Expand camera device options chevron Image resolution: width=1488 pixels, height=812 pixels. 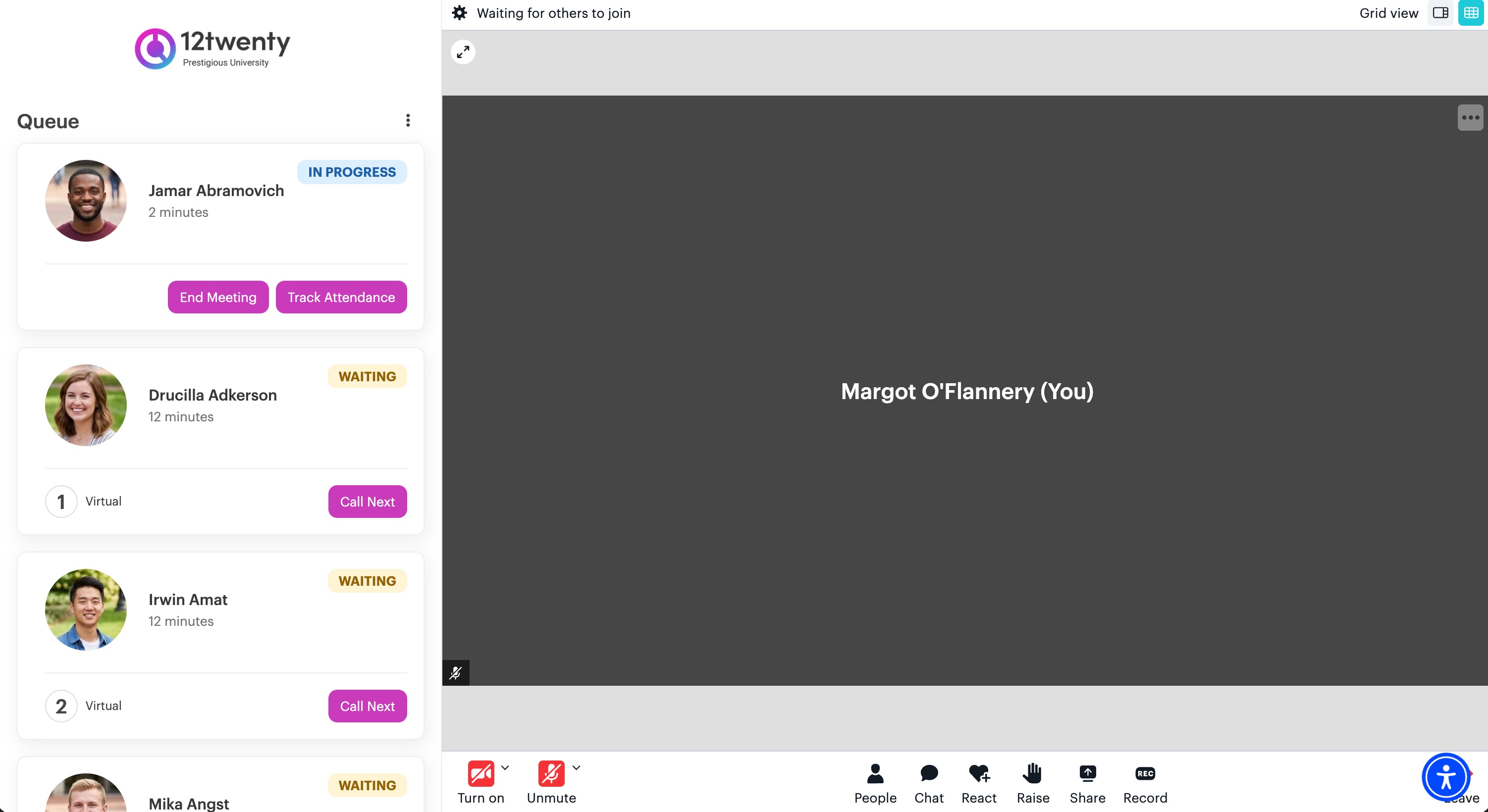pyautogui.click(x=505, y=767)
